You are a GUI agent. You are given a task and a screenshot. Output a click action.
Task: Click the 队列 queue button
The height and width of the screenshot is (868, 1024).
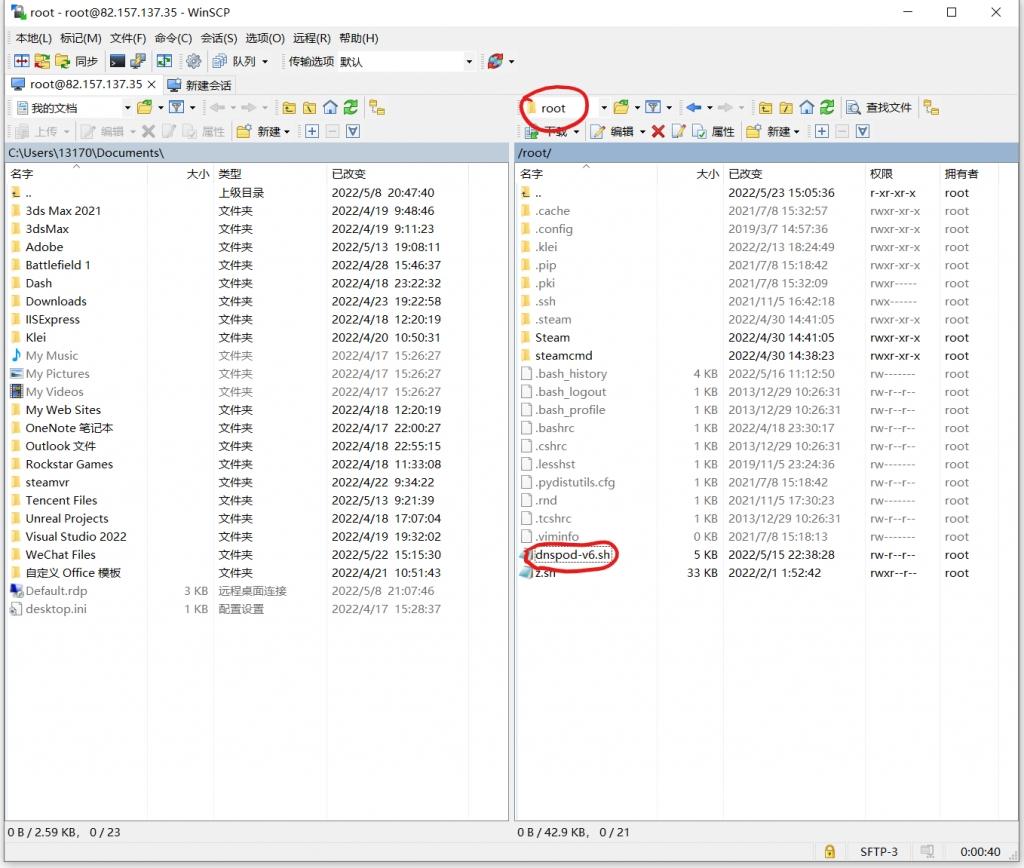point(234,61)
